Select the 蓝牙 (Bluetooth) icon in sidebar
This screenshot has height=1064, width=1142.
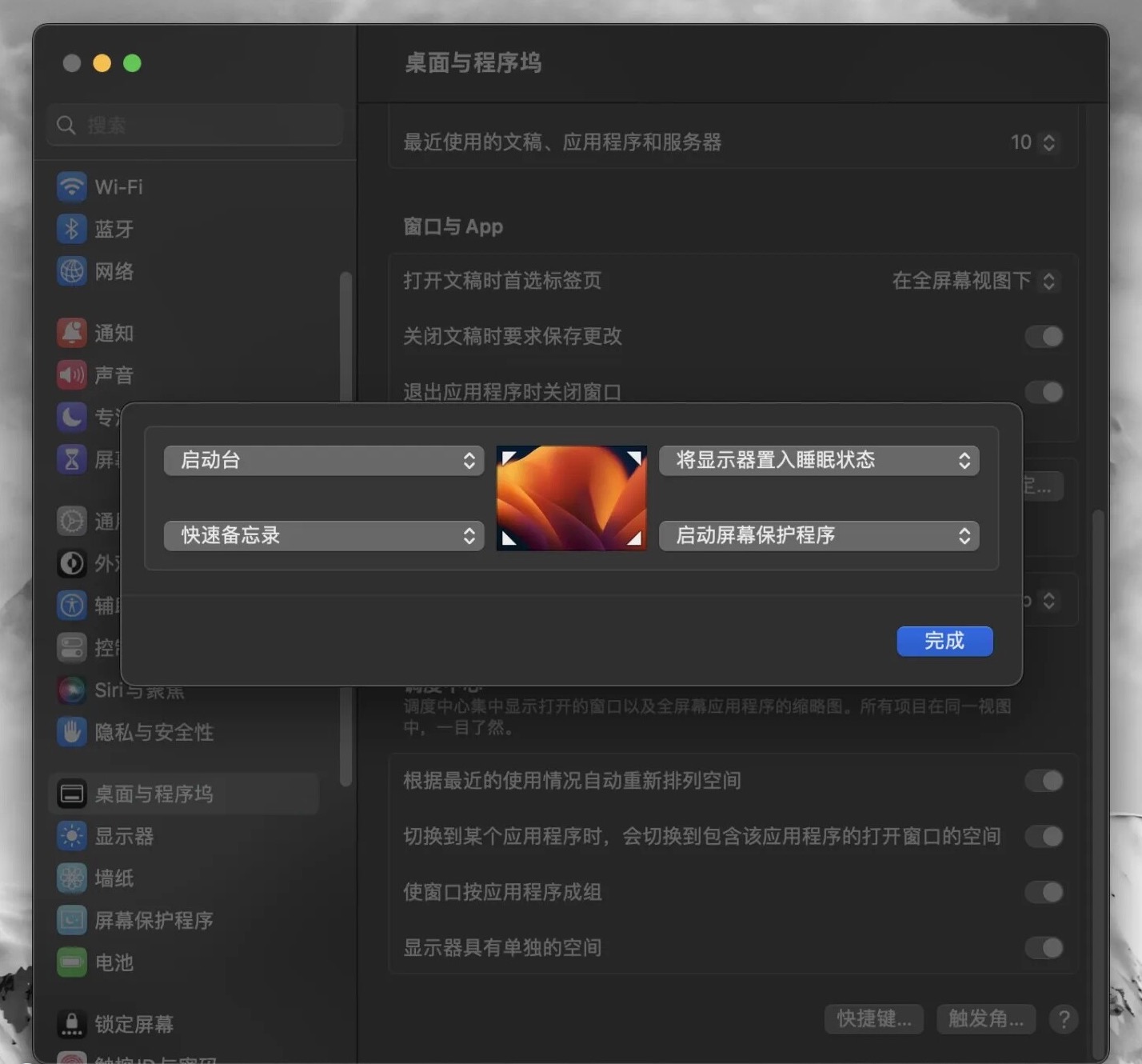click(73, 229)
